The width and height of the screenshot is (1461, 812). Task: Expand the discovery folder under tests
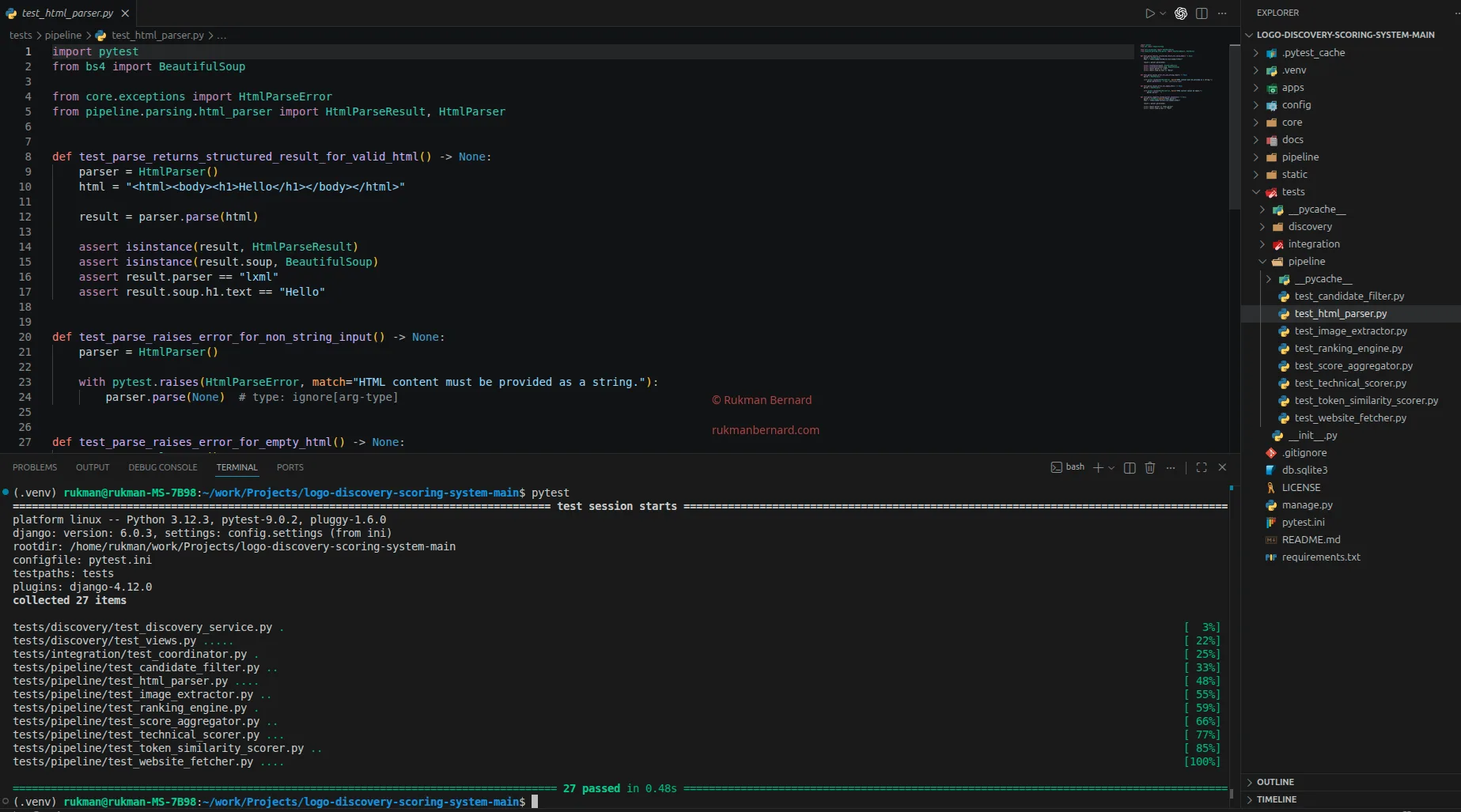coord(1351,227)
